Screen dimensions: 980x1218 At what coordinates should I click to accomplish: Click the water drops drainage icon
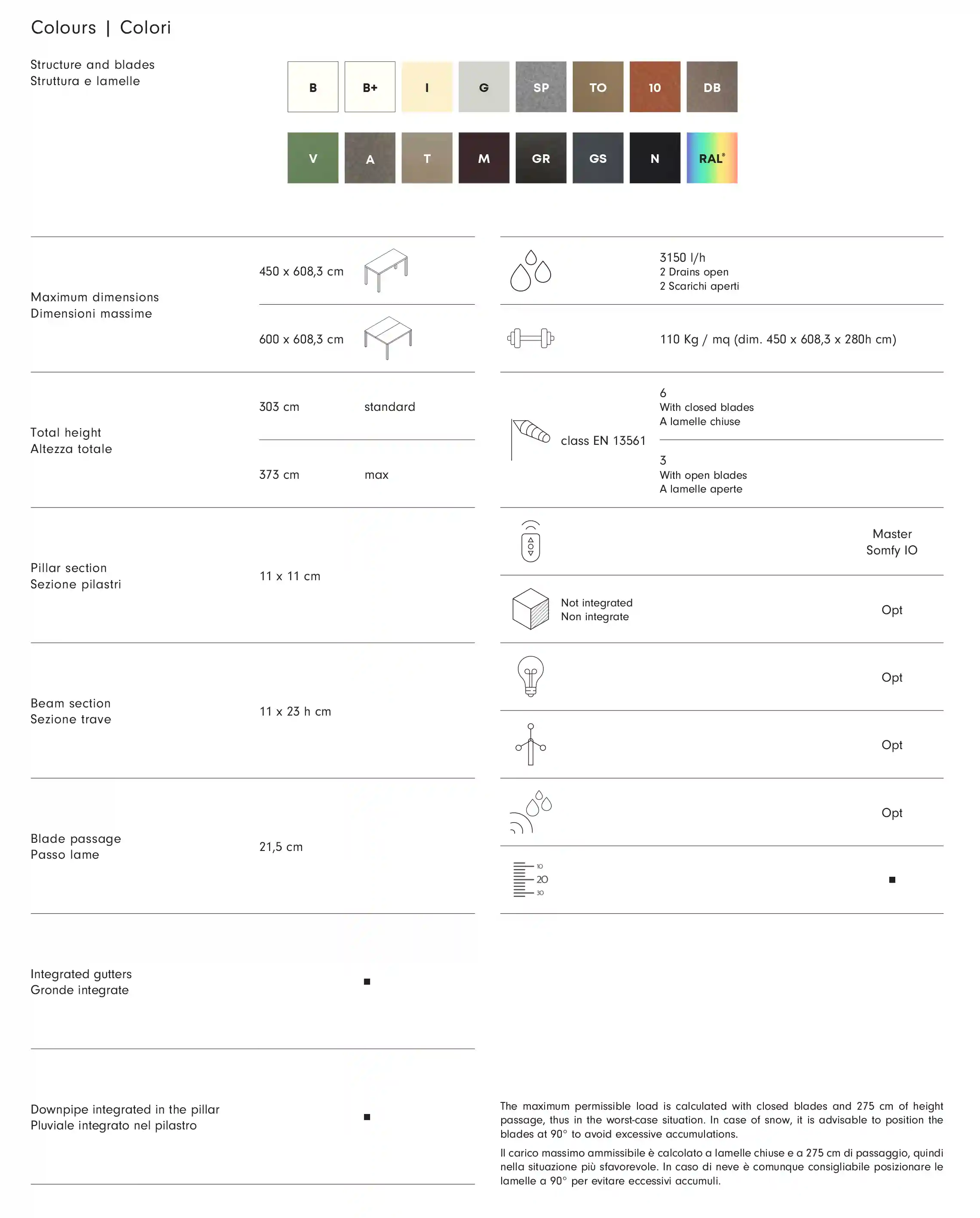click(530, 271)
